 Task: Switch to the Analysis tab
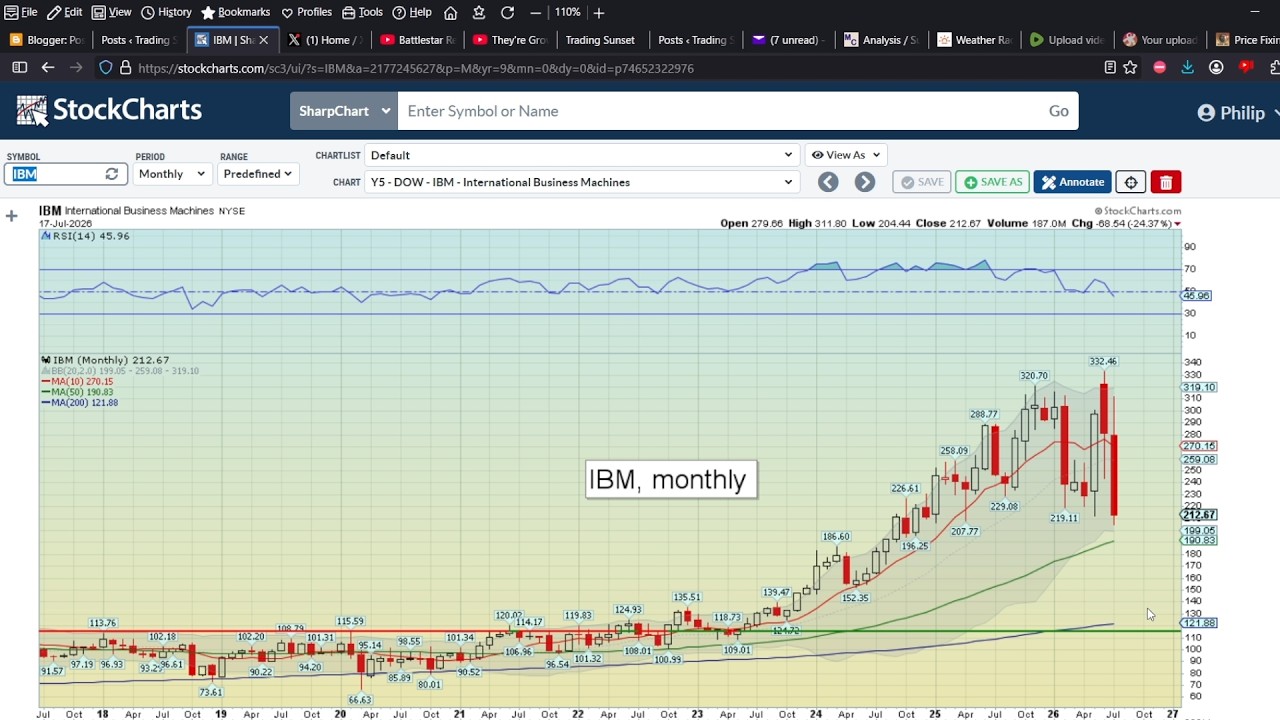[880, 40]
